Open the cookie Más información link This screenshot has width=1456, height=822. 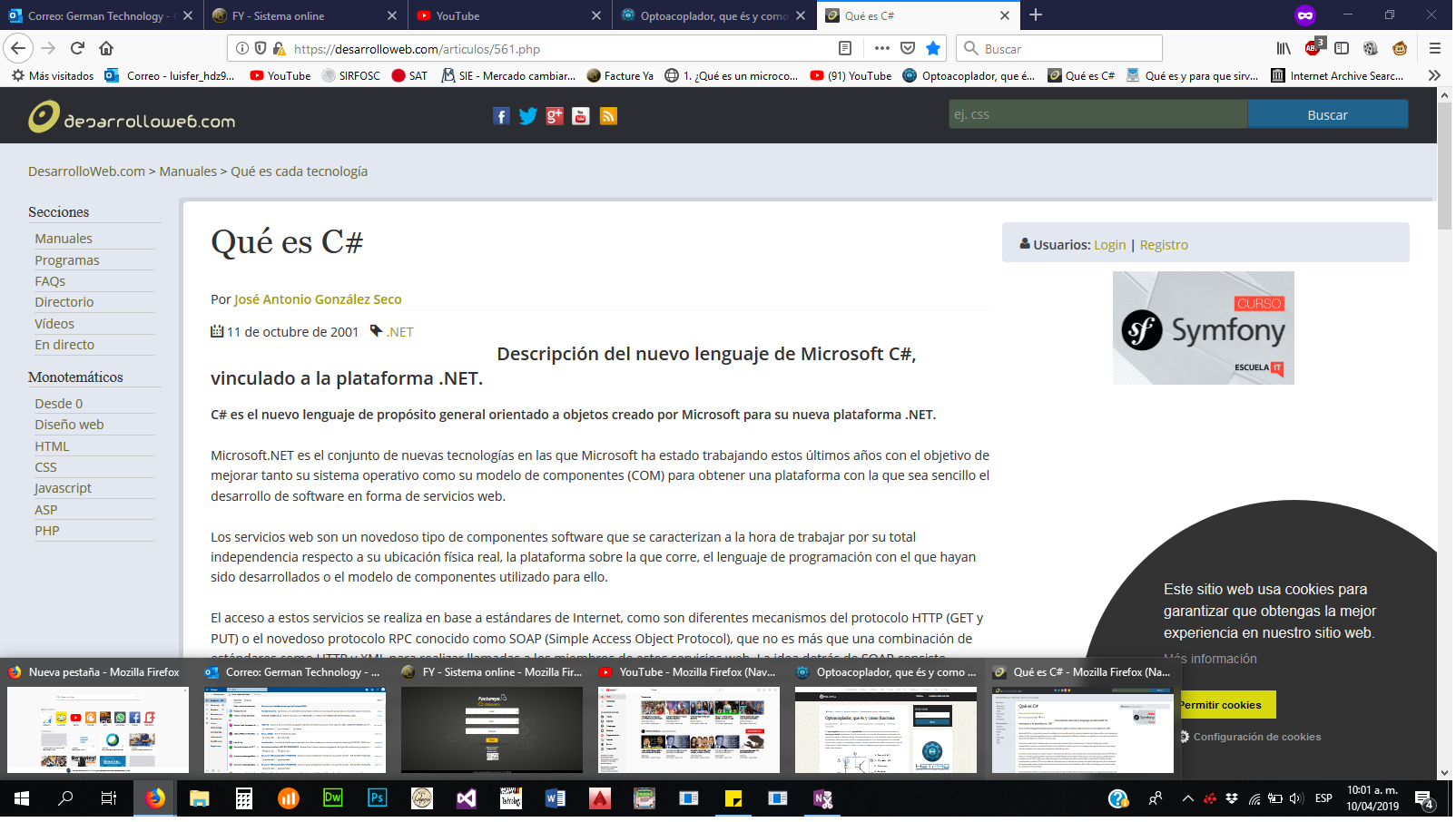coord(1211,659)
